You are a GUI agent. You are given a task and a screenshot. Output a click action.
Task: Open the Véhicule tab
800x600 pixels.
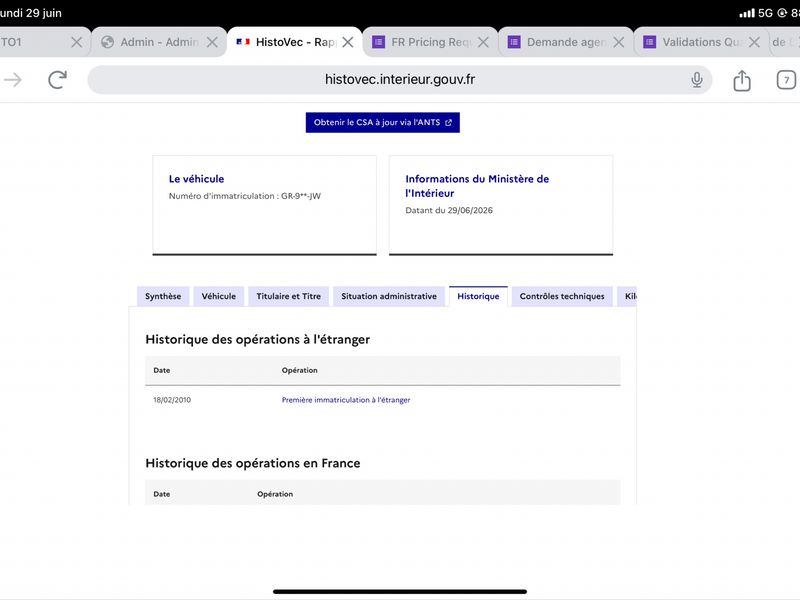[218, 296]
